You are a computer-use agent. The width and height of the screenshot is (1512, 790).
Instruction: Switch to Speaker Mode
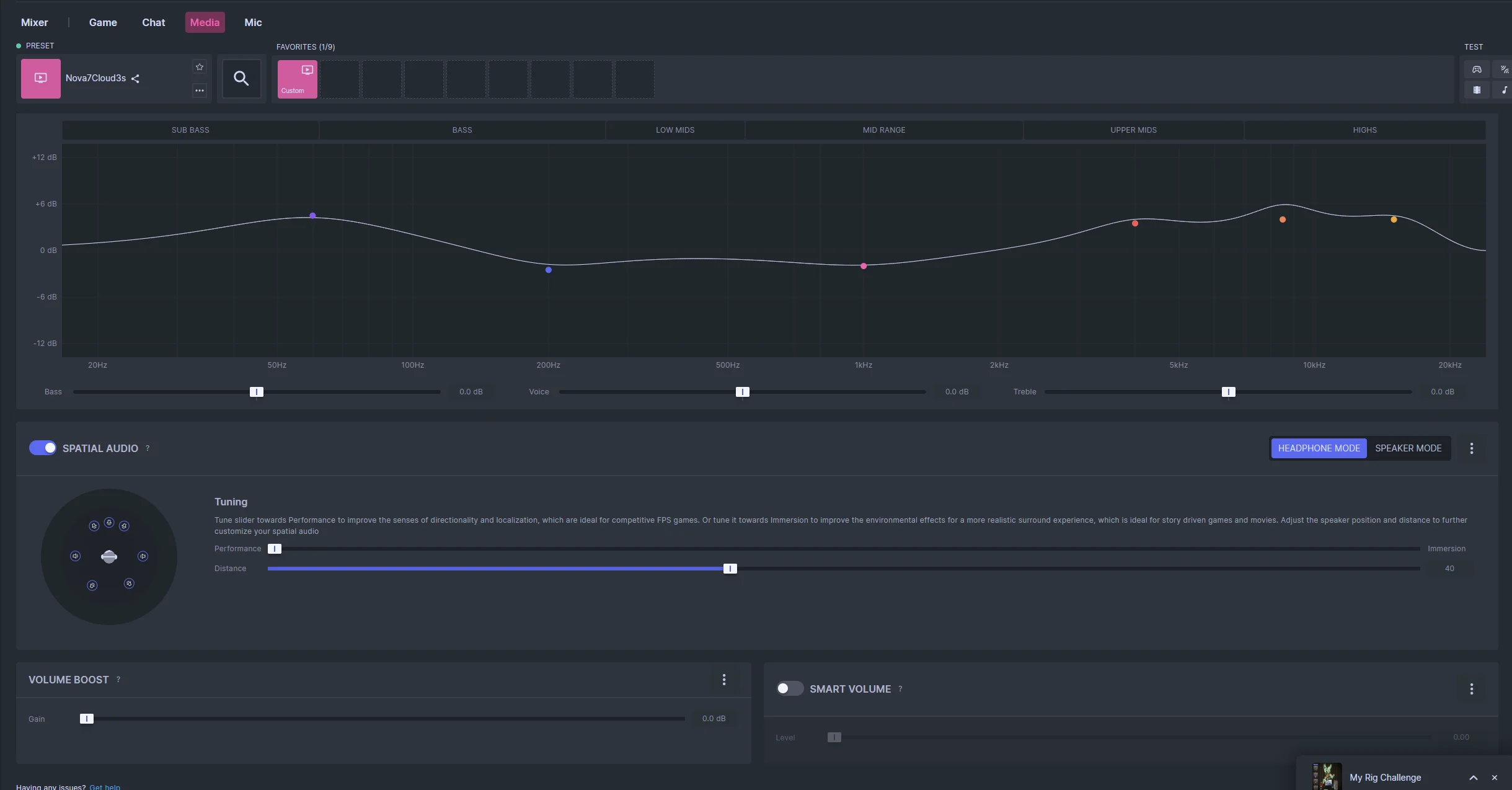click(1408, 448)
